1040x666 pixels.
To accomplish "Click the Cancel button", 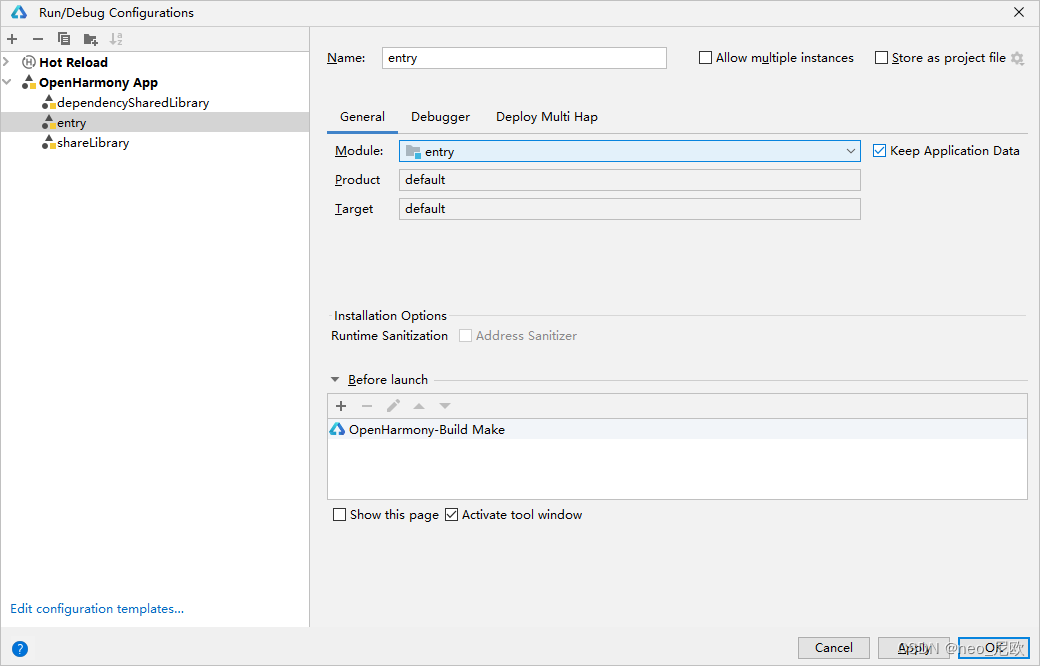I will click(x=834, y=647).
